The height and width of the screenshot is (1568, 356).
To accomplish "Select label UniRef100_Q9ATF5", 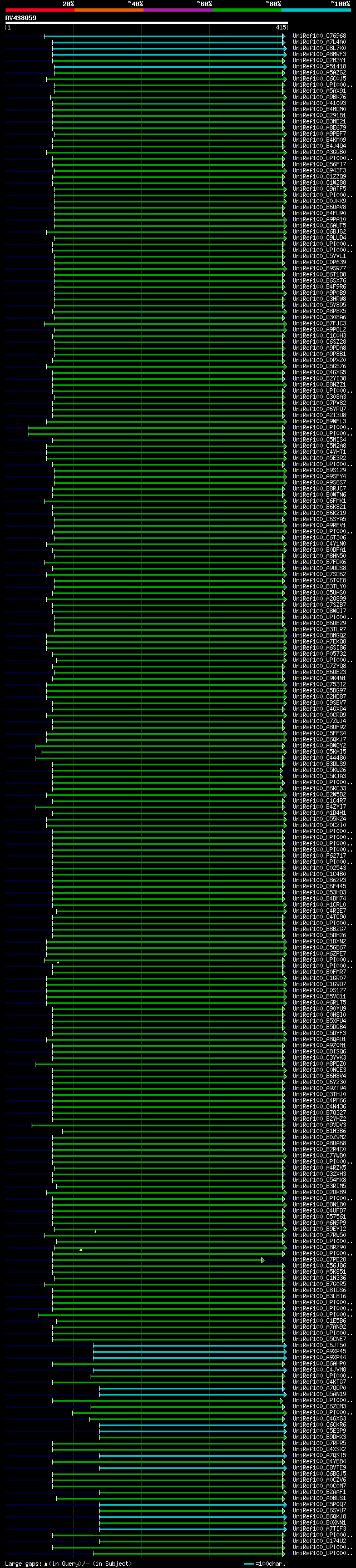I will [x=319, y=189].
